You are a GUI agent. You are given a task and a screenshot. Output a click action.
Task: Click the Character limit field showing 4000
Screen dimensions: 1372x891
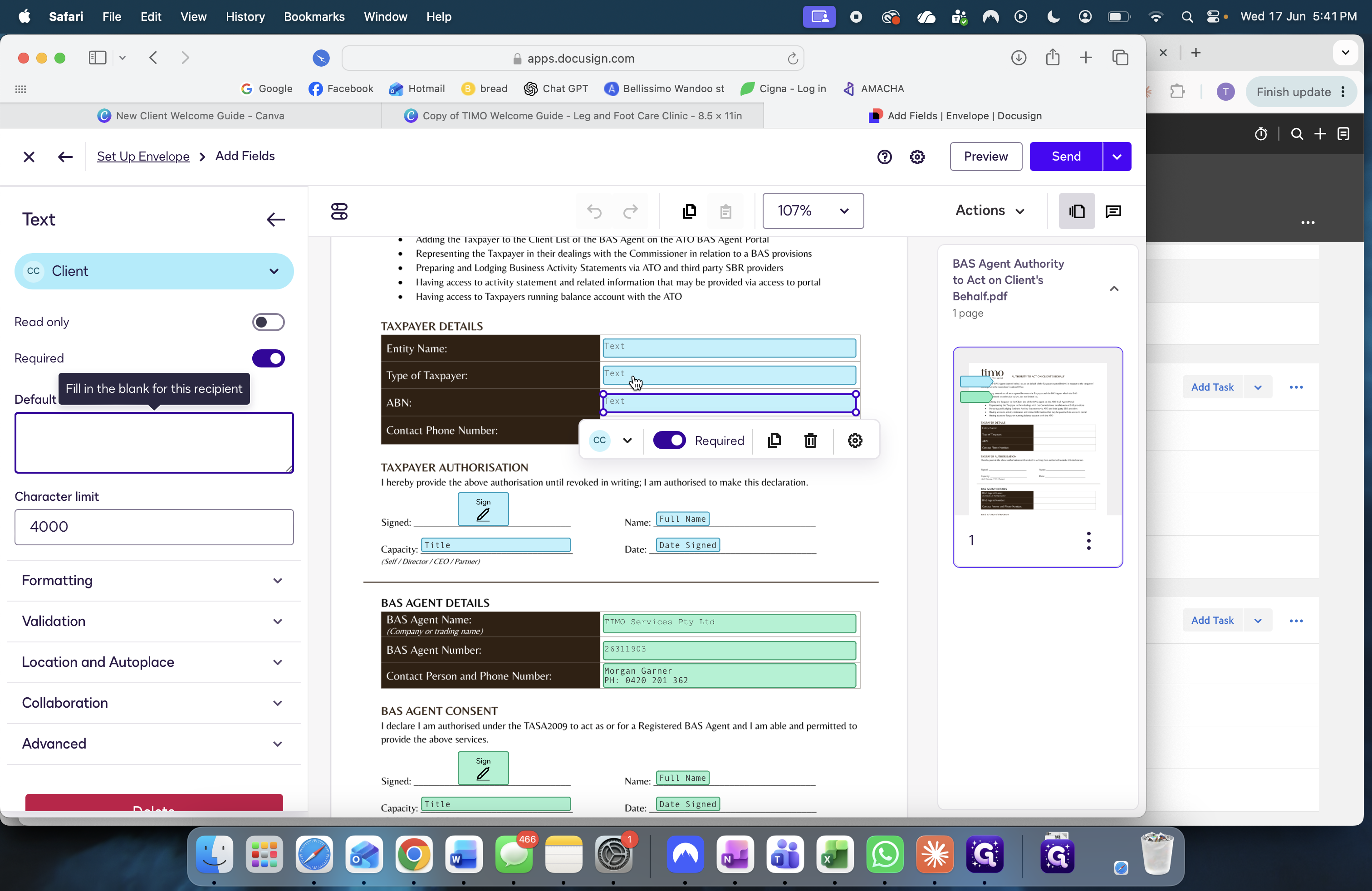154,527
